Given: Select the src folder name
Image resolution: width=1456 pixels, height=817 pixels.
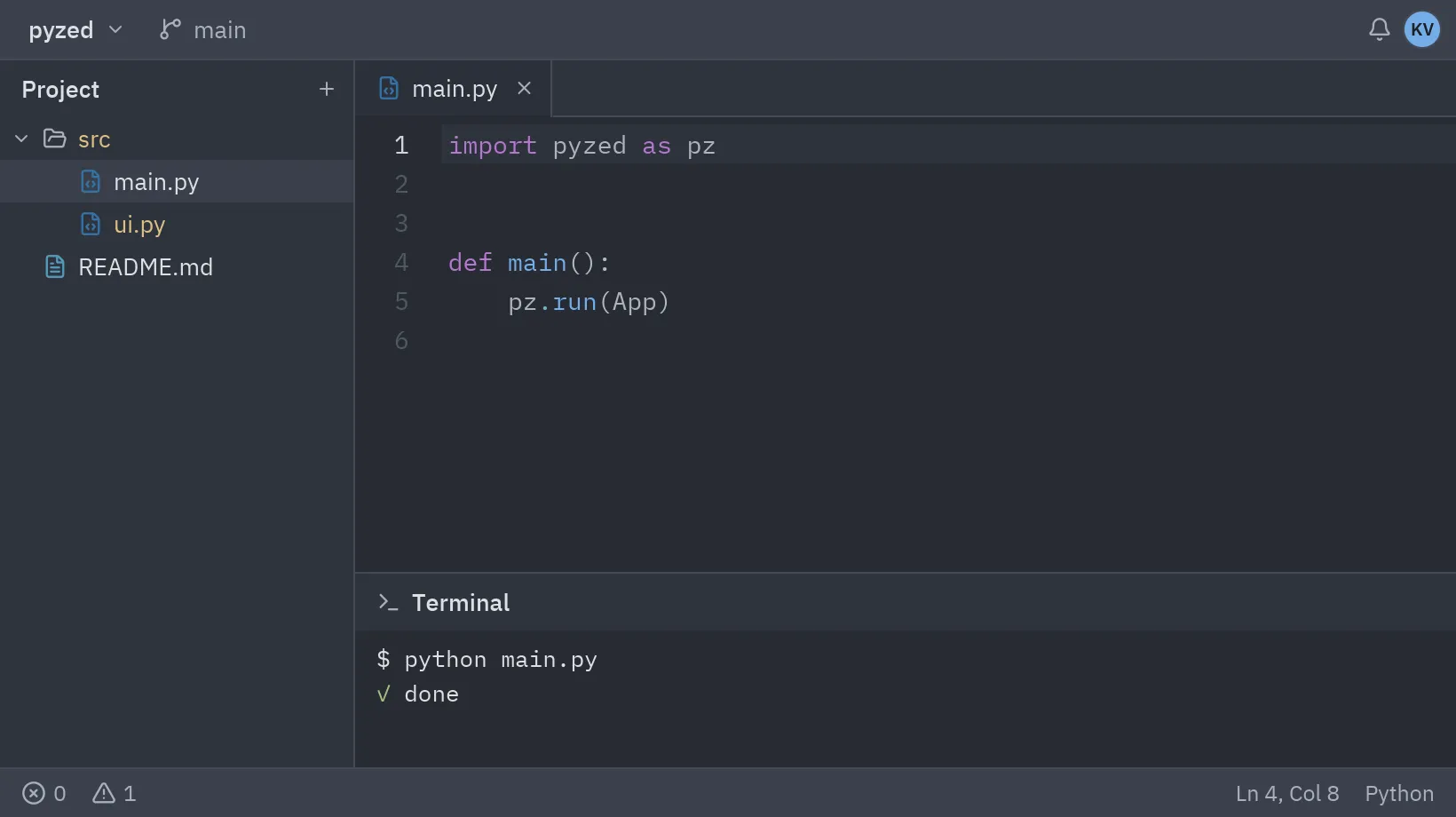Looking at the screenshot, I should coord(94,139).
